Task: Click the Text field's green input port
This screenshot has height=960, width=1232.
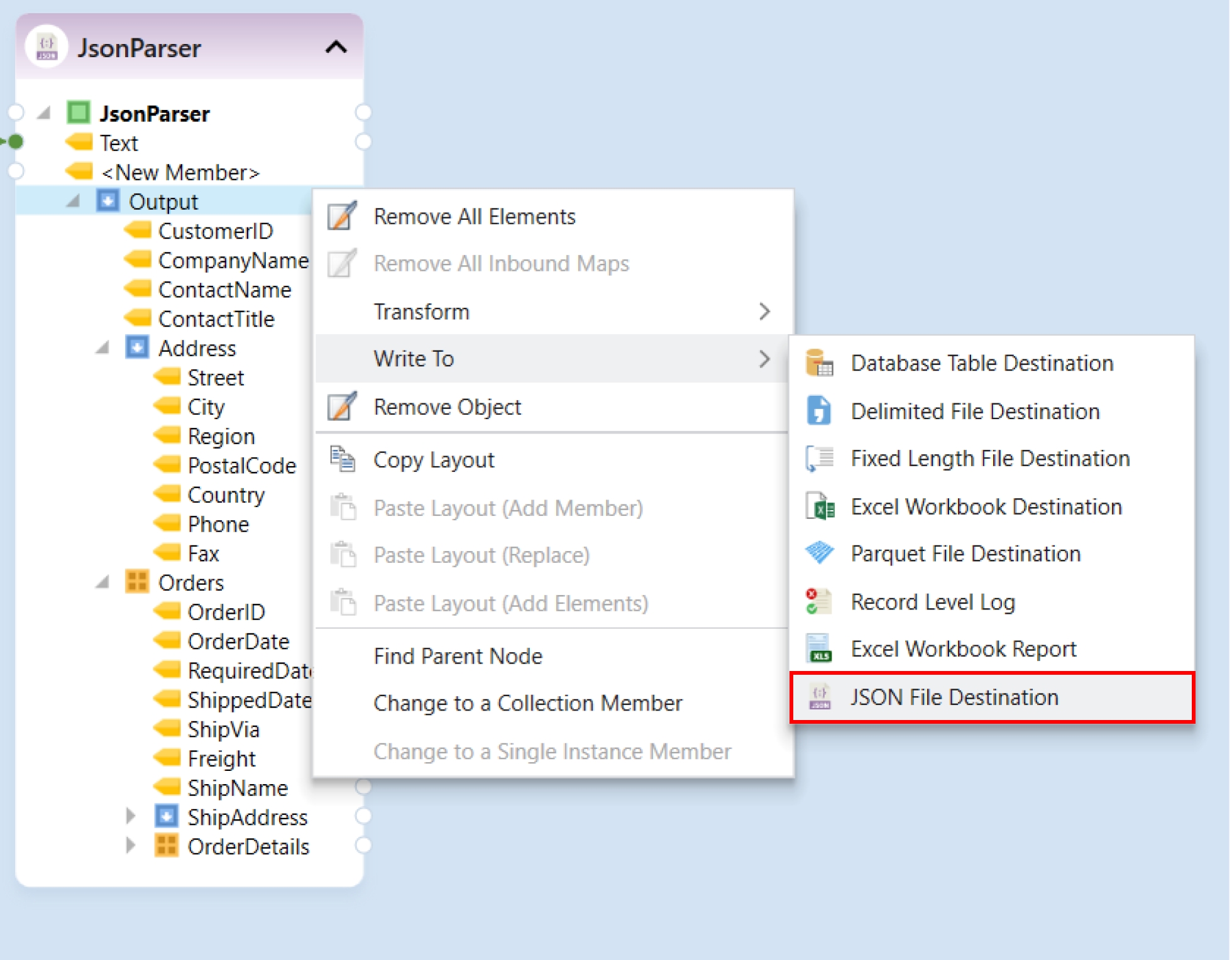Action: coord(16,142)
